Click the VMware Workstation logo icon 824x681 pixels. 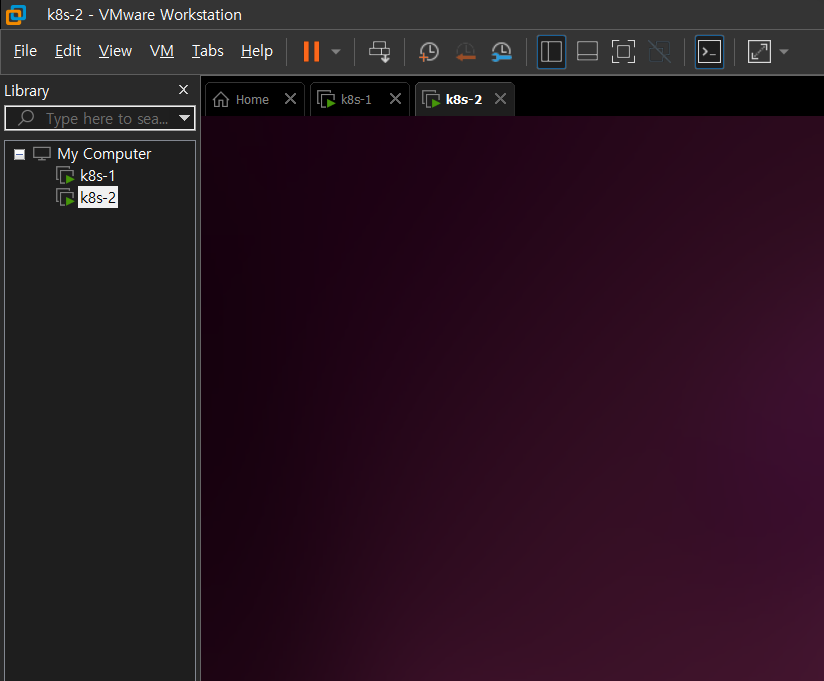[x=16, y=15]
